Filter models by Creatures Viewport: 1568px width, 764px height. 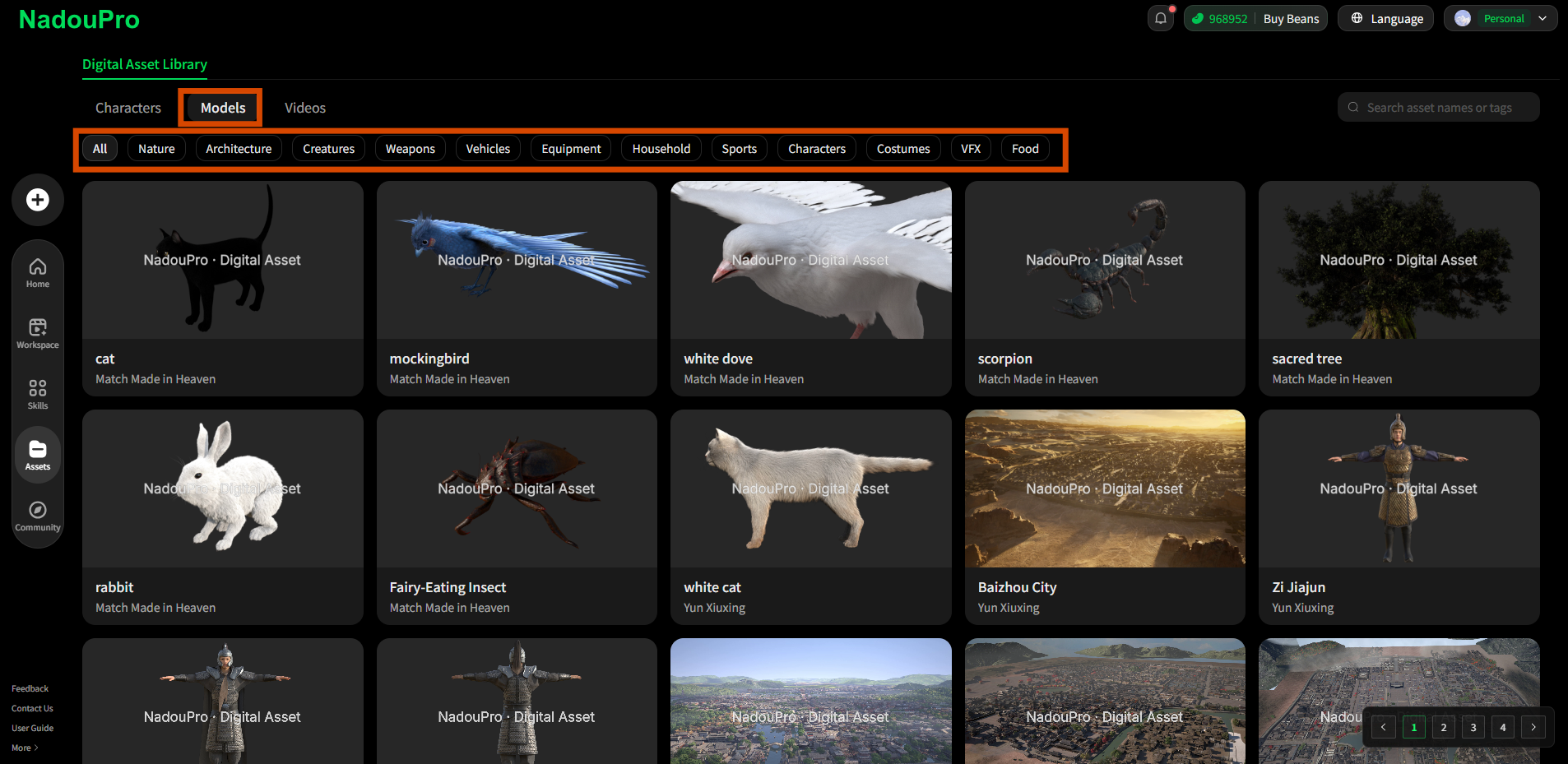(x=329, y=149)
